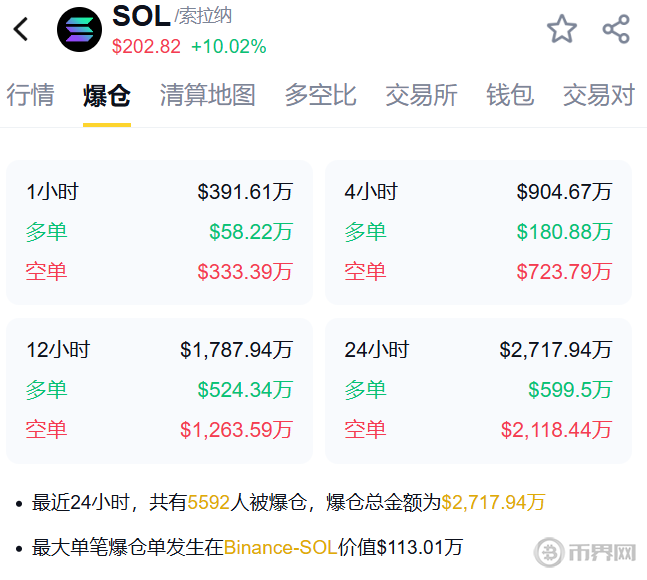Tap the back arrow icon

point(22,29)
